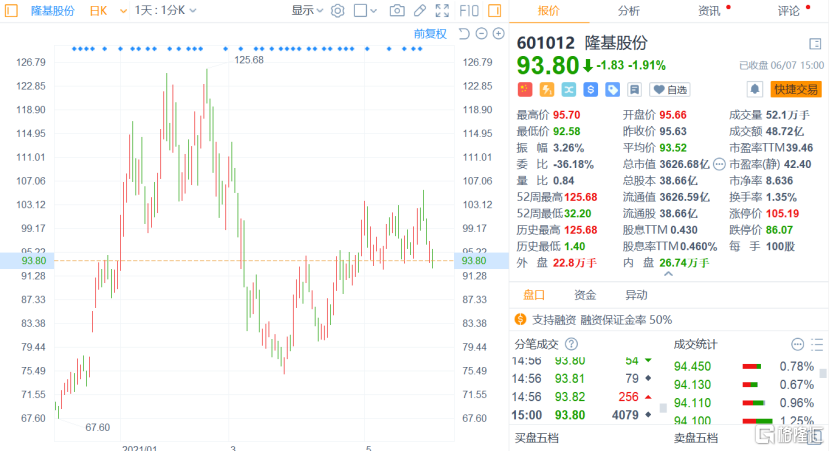Screen dimensions: 830x451
Task: Set a price alert with bell icon
Action: pyautogui.click(x=755, y=89)
